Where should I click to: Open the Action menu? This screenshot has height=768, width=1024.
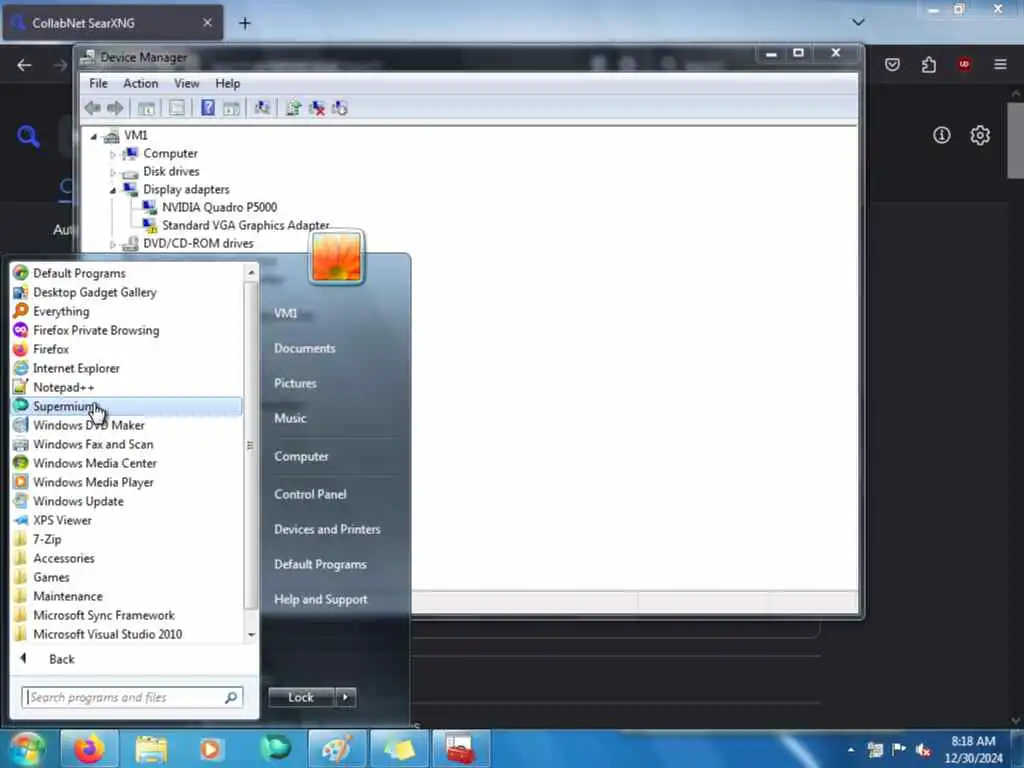coord(140,83)
